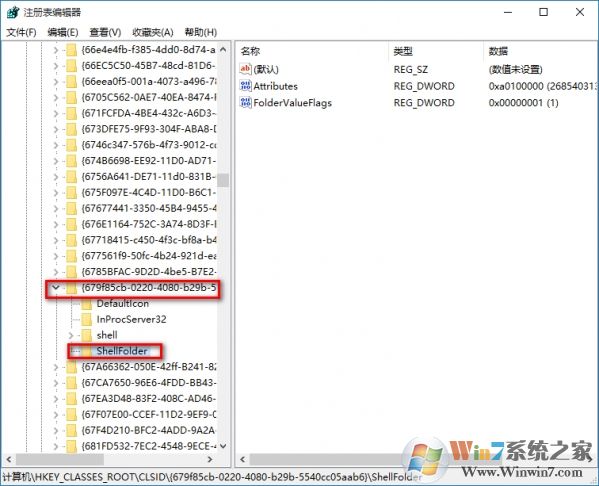The height and width of the screenshot is (486, 599).
Task: Expand the {67CA7650-96E6-4FDD key
Action: click(56, 383)
